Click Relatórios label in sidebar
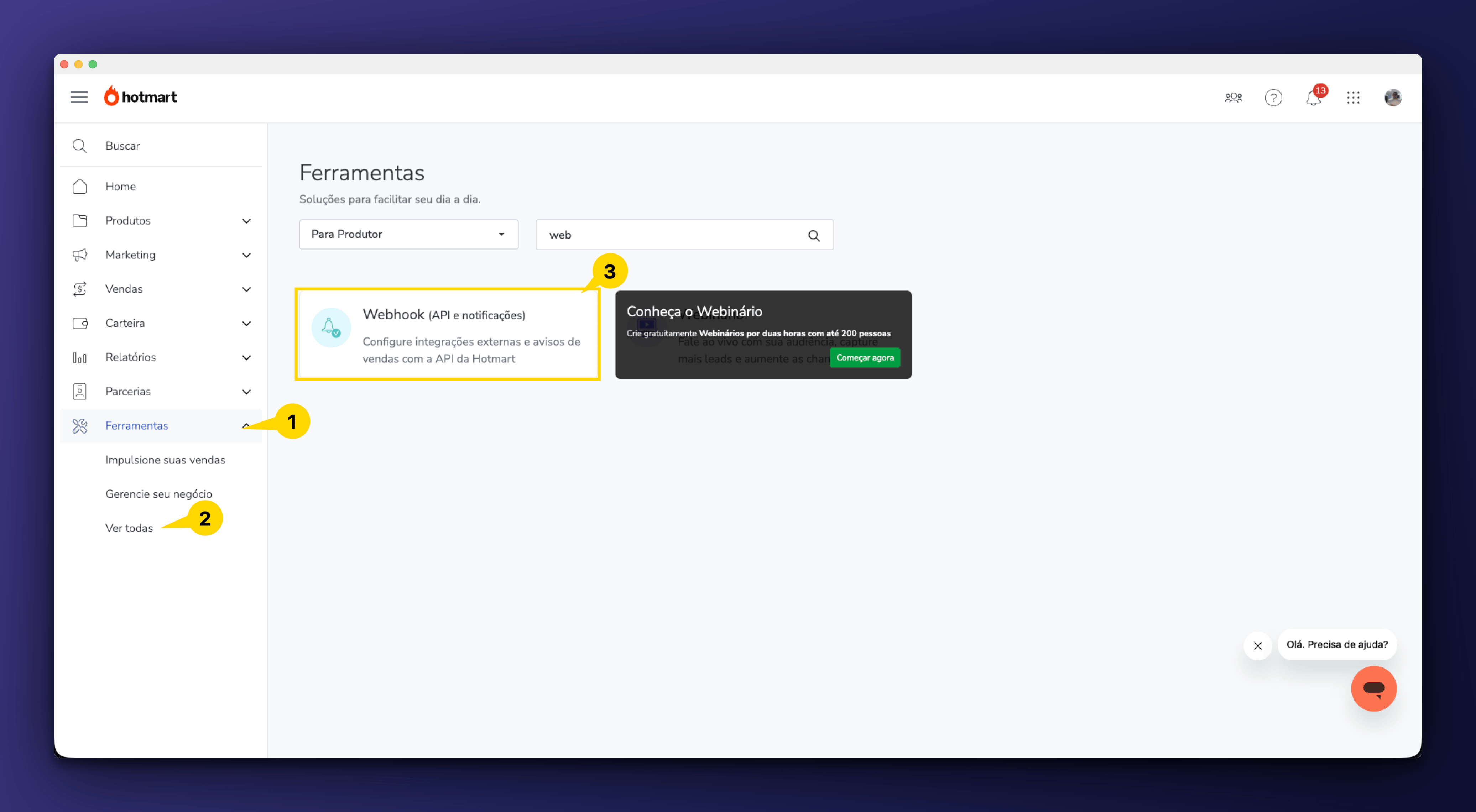Viewport: 1476px width, 812px height. pyautogui.click(x=130, y=357)
